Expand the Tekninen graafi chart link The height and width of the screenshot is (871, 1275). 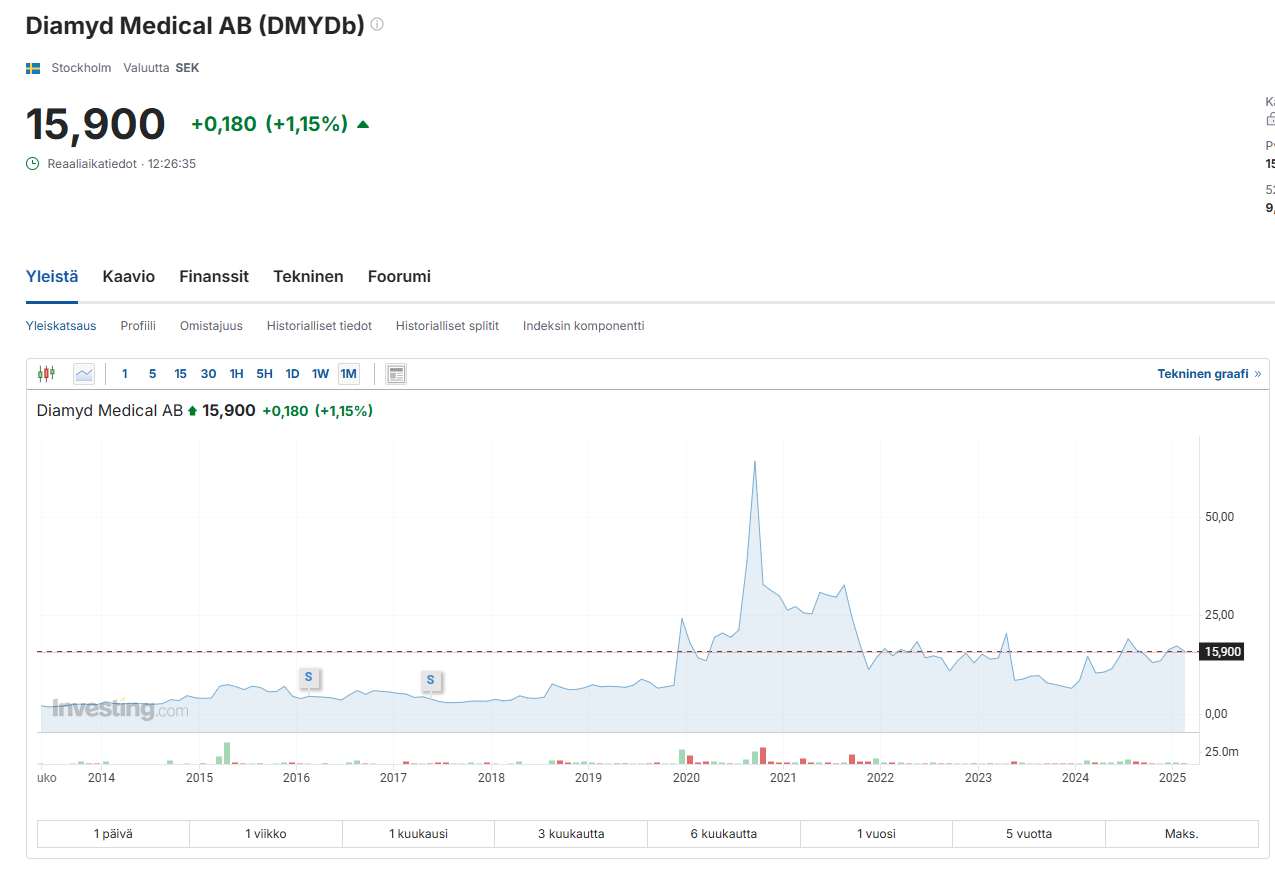(1208, 374)
